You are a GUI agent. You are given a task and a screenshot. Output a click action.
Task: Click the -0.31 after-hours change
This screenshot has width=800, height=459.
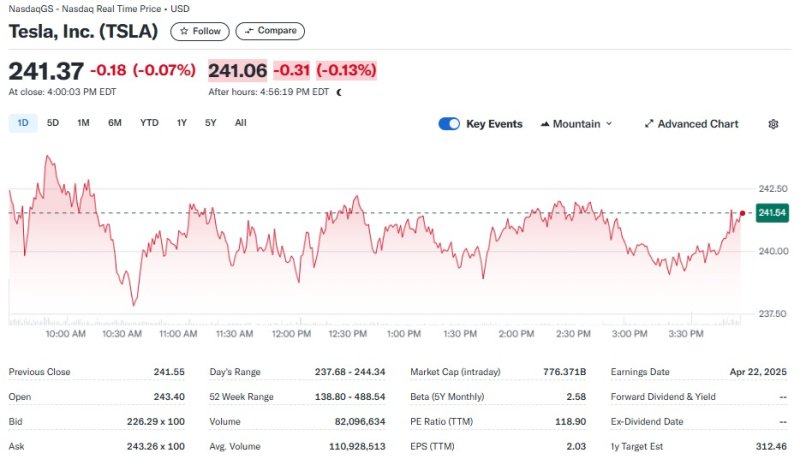pos(291,70)
